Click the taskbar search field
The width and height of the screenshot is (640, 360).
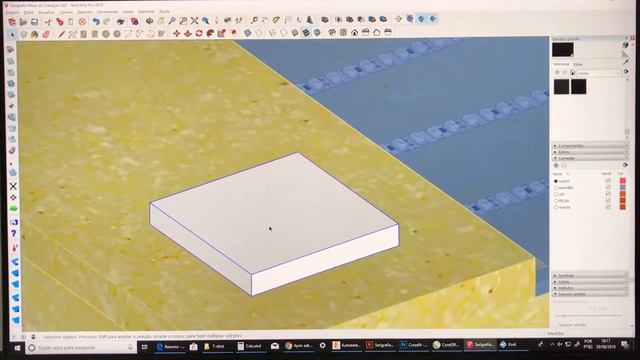(81, 348)
